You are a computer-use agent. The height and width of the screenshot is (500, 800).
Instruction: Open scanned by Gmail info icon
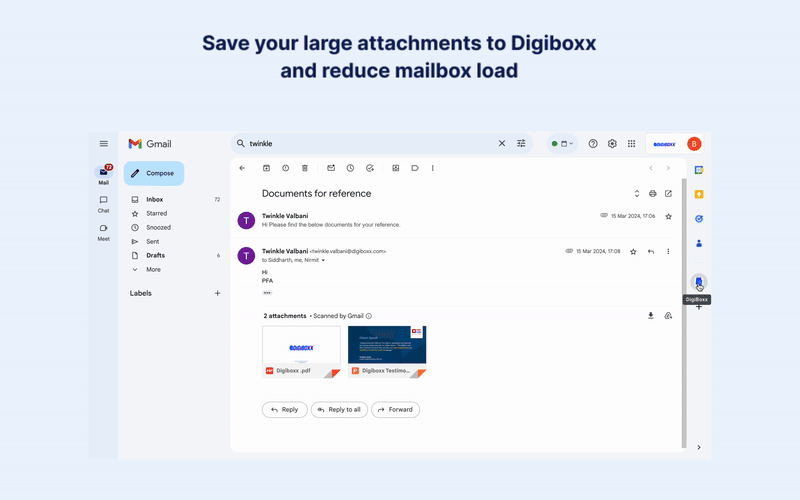(369, 316)
